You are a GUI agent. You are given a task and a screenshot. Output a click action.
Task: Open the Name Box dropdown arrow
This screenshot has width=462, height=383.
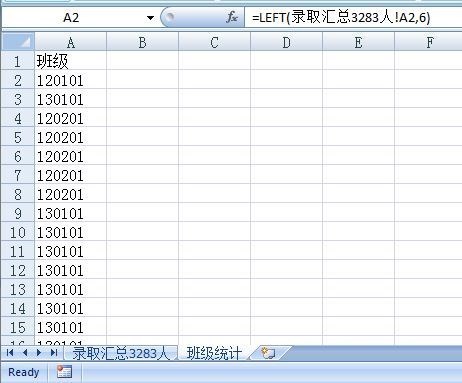[x=151, y=17]
